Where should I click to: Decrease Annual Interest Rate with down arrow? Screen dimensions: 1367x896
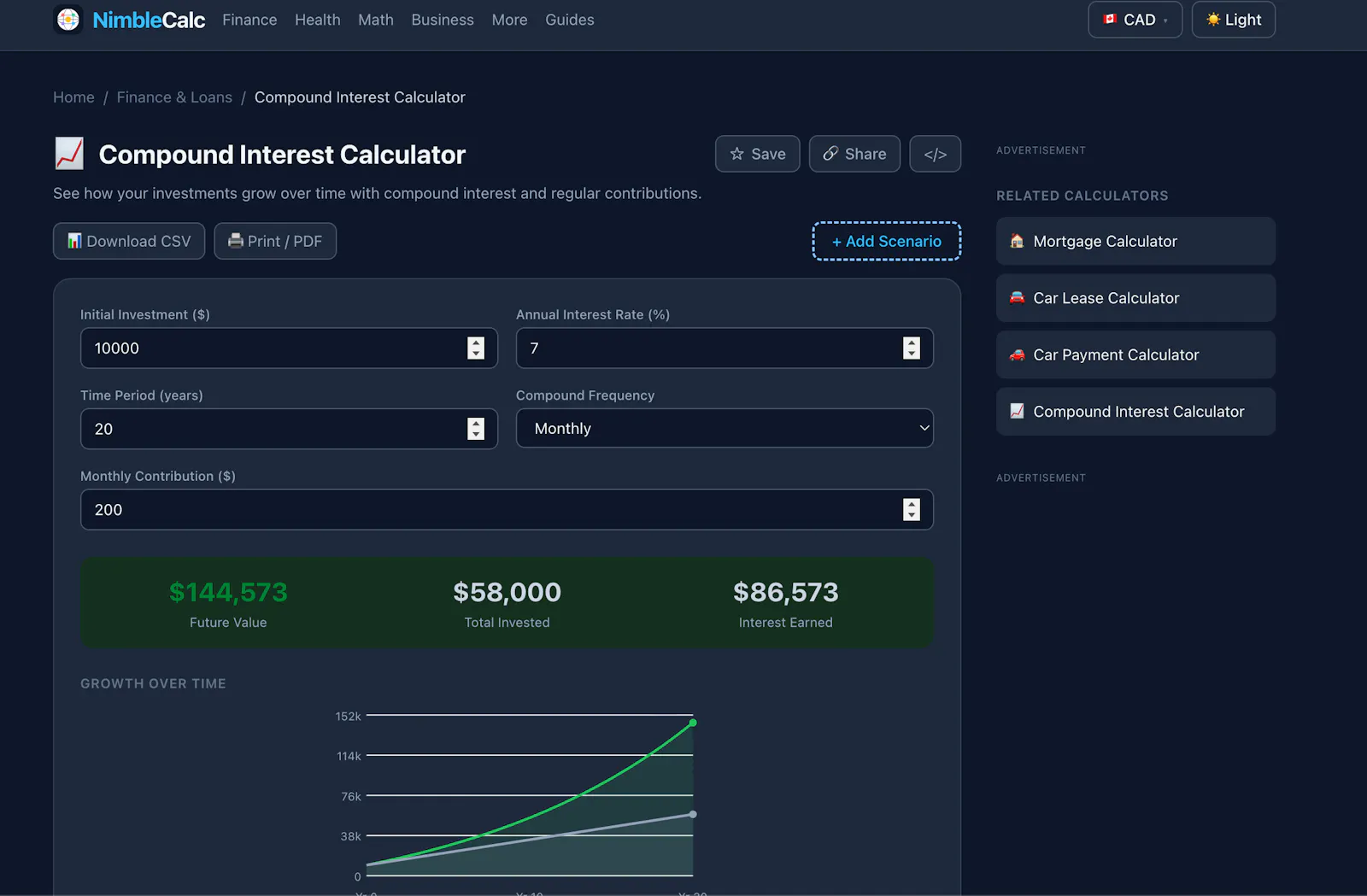click(912, 354)
